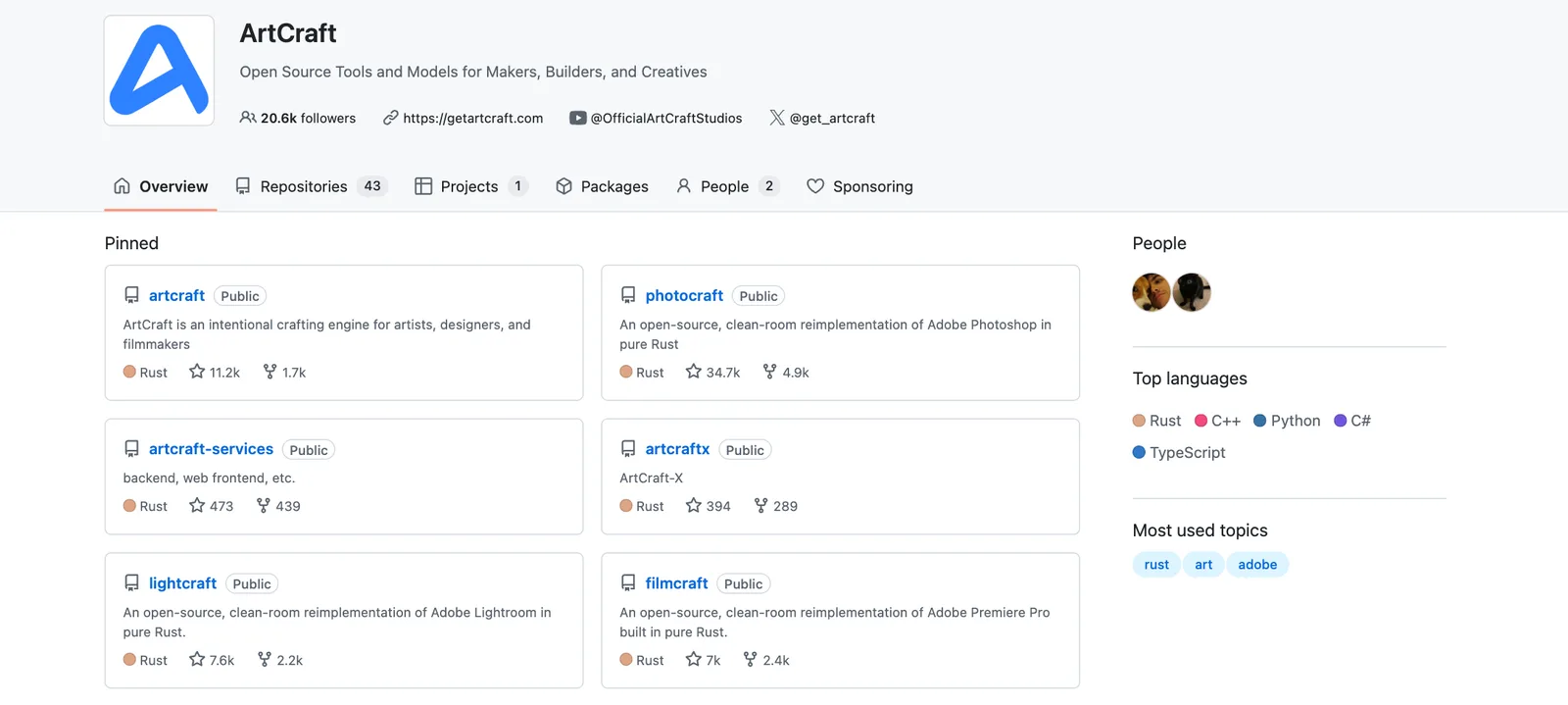Click the repository icon next to photocraft
Screen dimensions: 1568x705
coord(628,295)
